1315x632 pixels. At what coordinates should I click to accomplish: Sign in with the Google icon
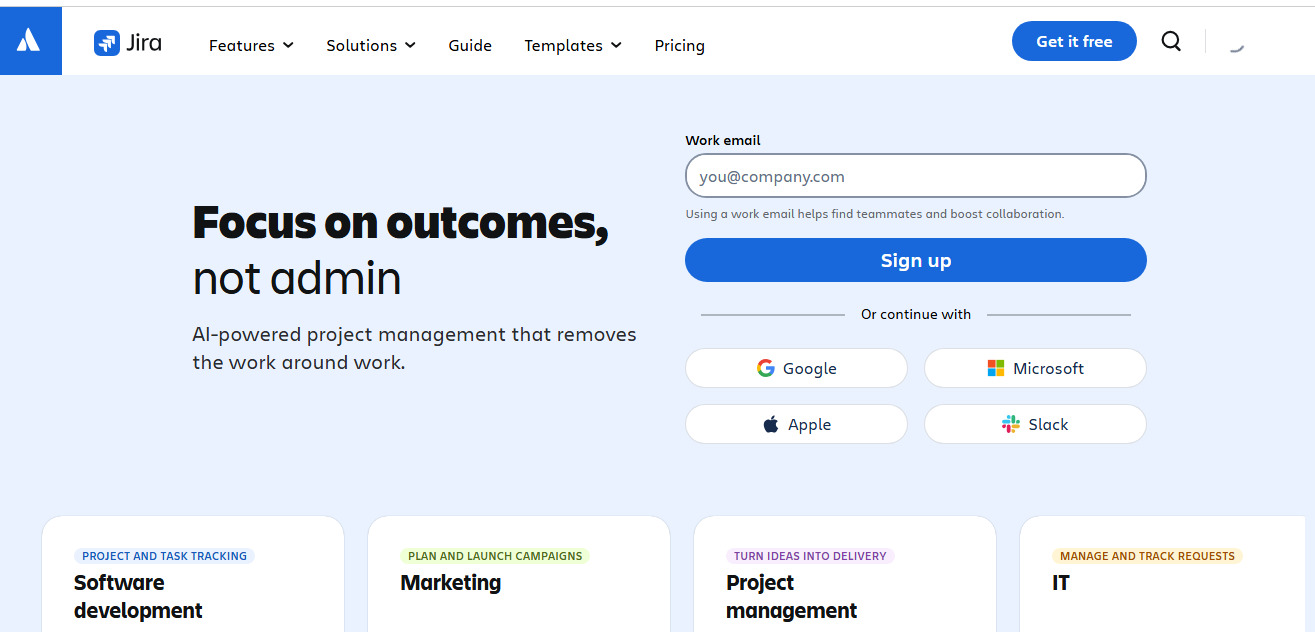766,368
